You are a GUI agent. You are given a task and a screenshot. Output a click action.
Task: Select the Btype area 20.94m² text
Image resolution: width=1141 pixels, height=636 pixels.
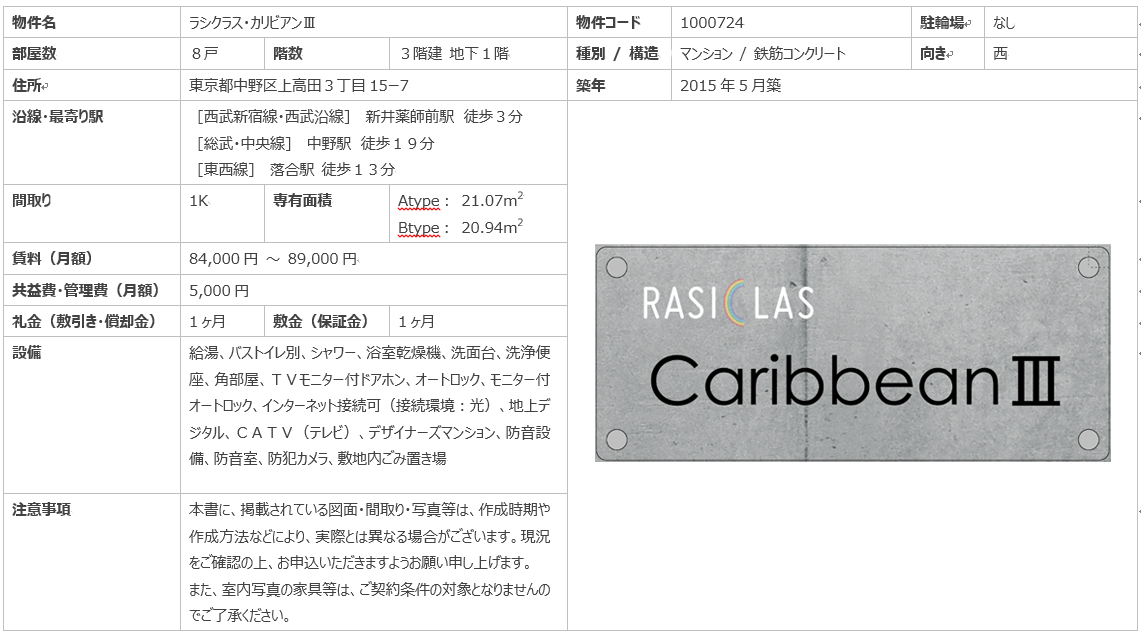[x=460, y=228]
